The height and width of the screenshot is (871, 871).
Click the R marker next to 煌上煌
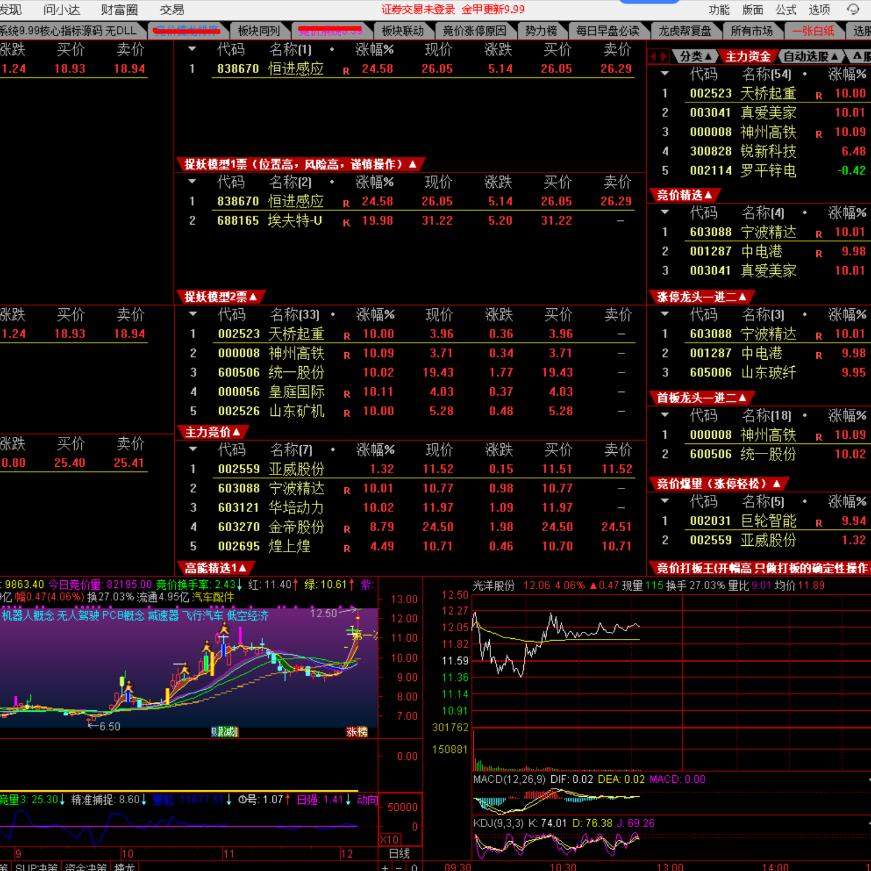coord(347,548)
